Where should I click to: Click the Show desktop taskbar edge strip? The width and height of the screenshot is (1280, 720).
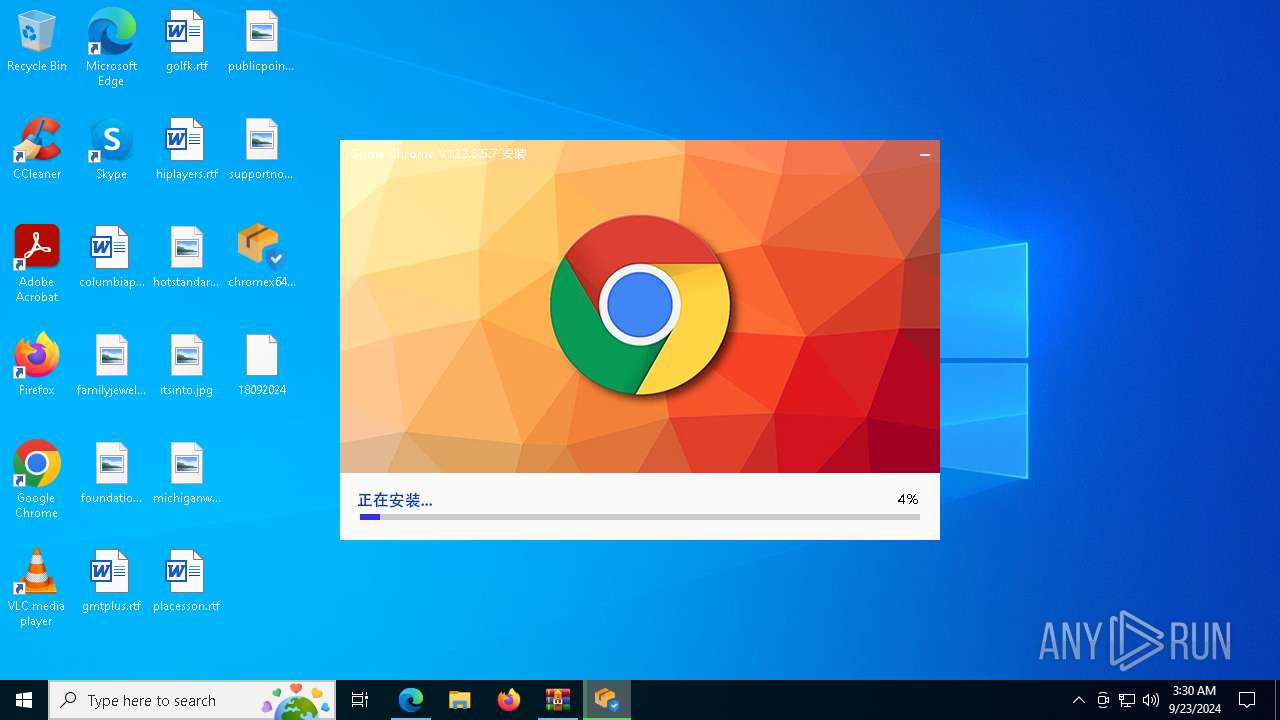(x=1277, y=700)
